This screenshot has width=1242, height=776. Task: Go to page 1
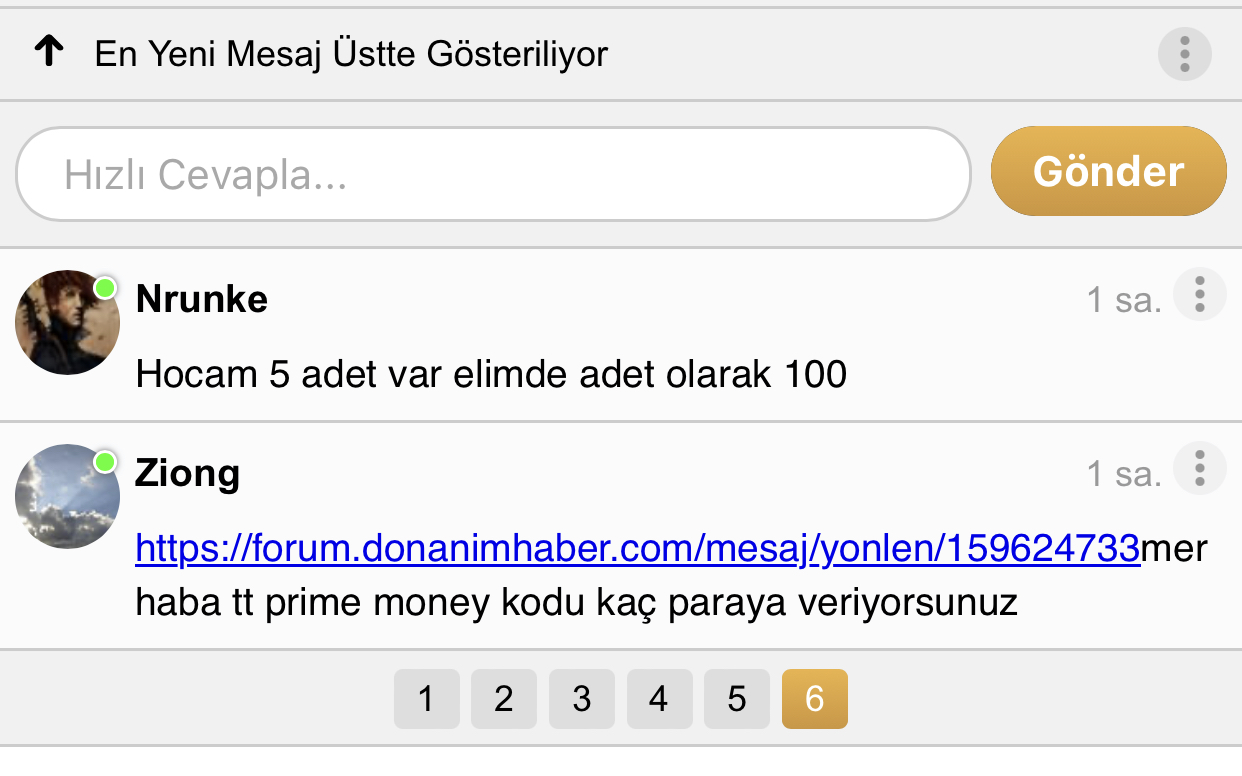pos(427,699)
